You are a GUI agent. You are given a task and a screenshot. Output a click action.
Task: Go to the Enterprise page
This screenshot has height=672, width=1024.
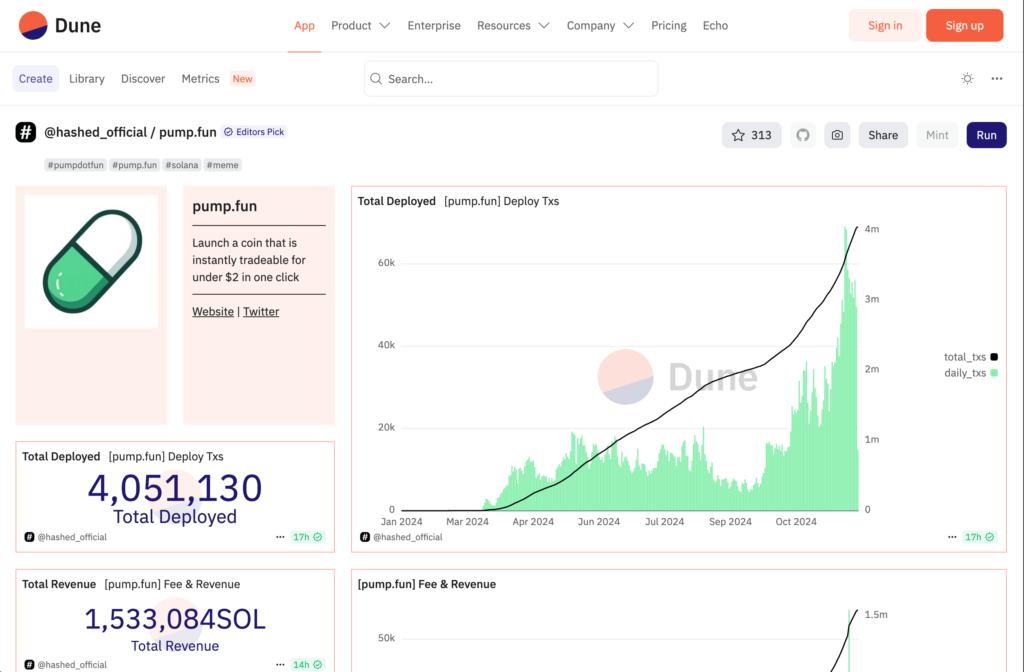coord(434,25)
